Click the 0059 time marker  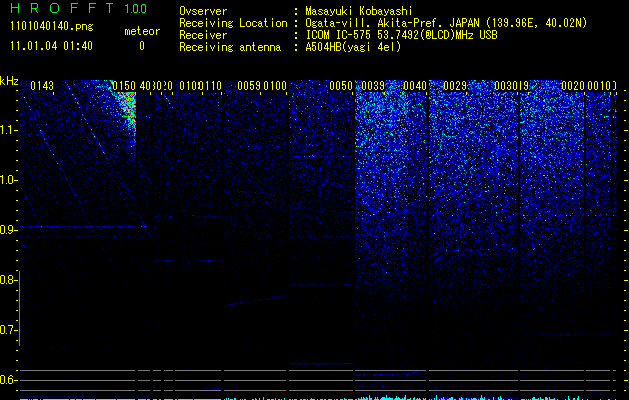(x=249, y=86)
